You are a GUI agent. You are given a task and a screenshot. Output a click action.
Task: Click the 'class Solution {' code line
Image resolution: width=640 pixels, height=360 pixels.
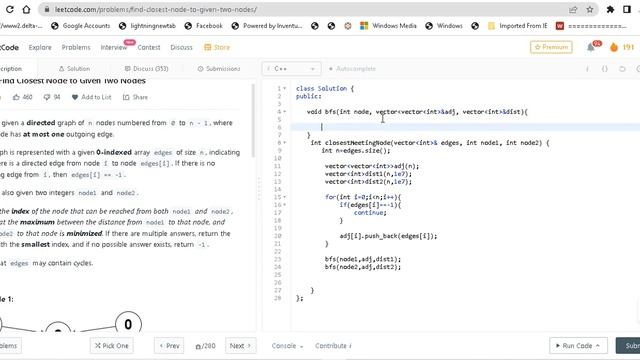(x=325, y=89)
